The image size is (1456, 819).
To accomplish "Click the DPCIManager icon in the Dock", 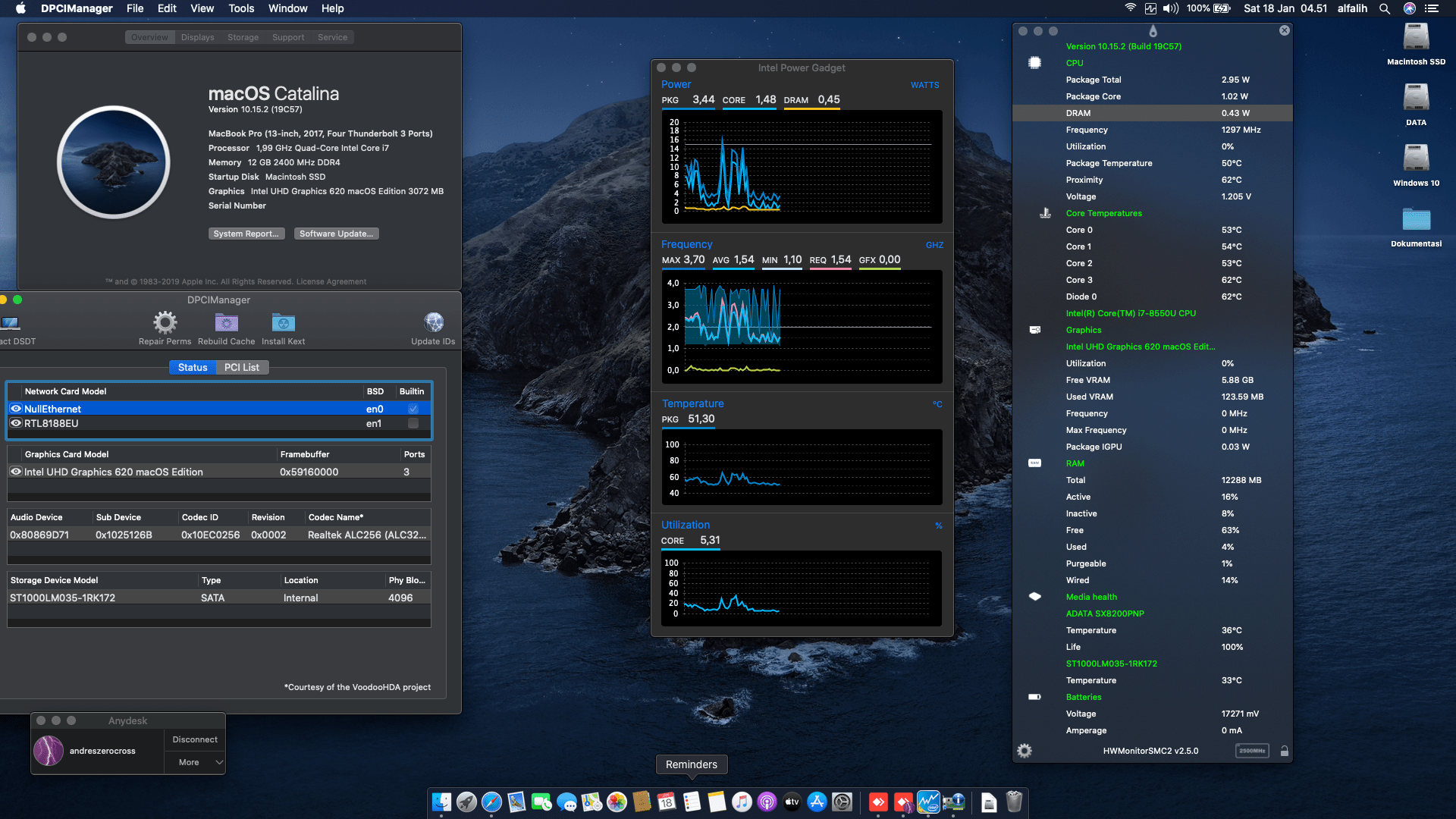I will tap(954, 802).
